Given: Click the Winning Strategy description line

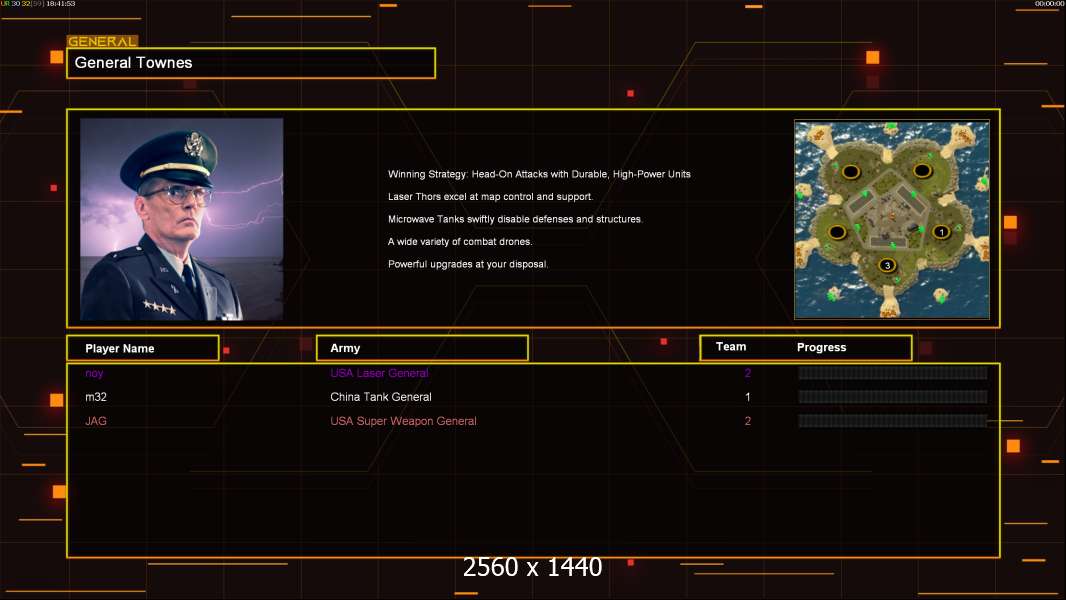Looking at the screenshot, I should coord(539,174).
